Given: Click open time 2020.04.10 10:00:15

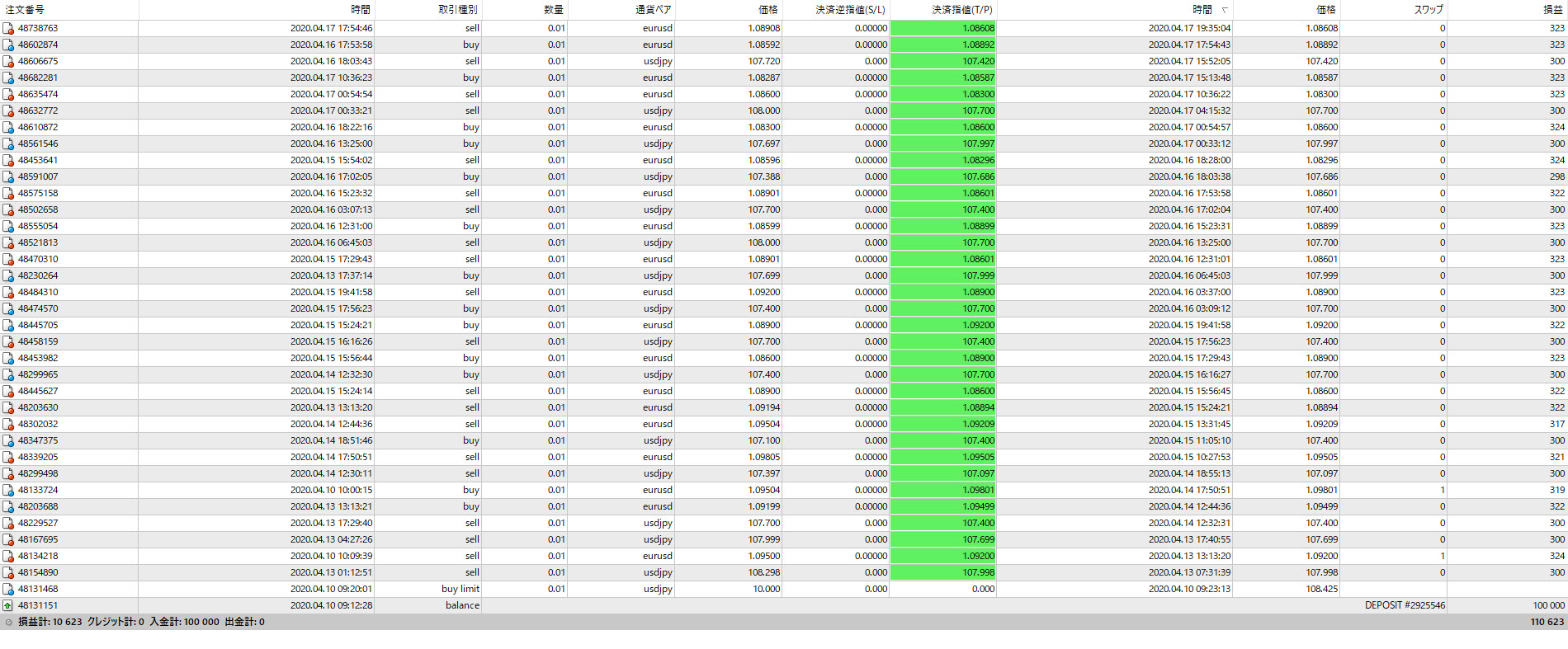Looking at the screenshot, I should [331, 490].
